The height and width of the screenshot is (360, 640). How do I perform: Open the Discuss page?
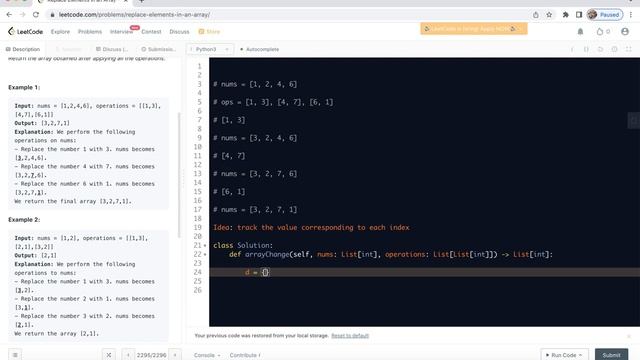tap(179, 31)
